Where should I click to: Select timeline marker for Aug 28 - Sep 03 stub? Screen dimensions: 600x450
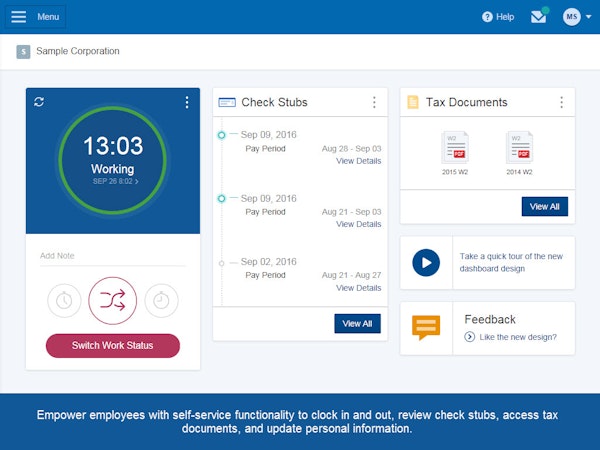pyautogui.click(x=222, y=135)
